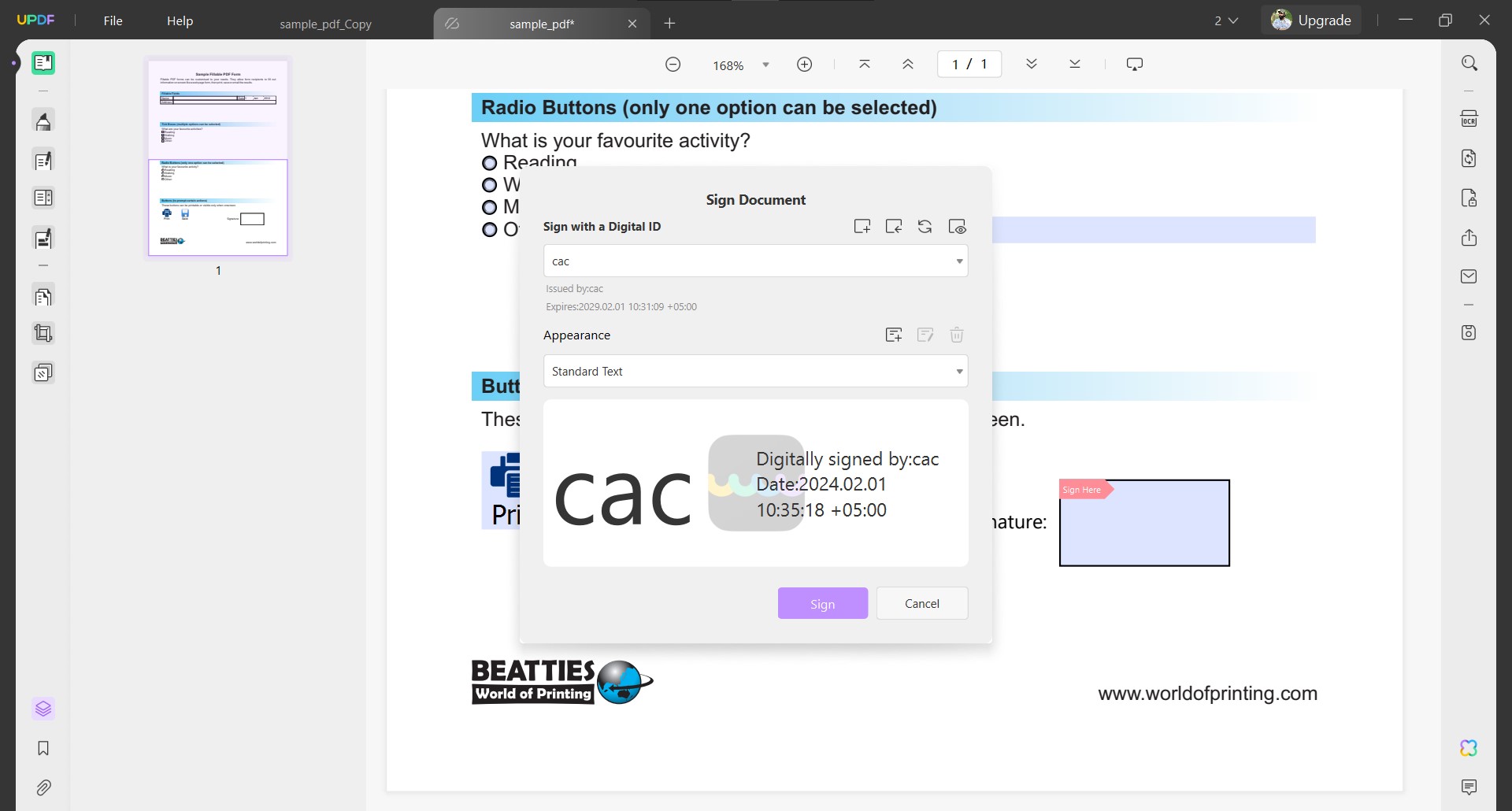Create a new Digital ID icon
Screen dimensions: 1512x811
coord(862,227)
